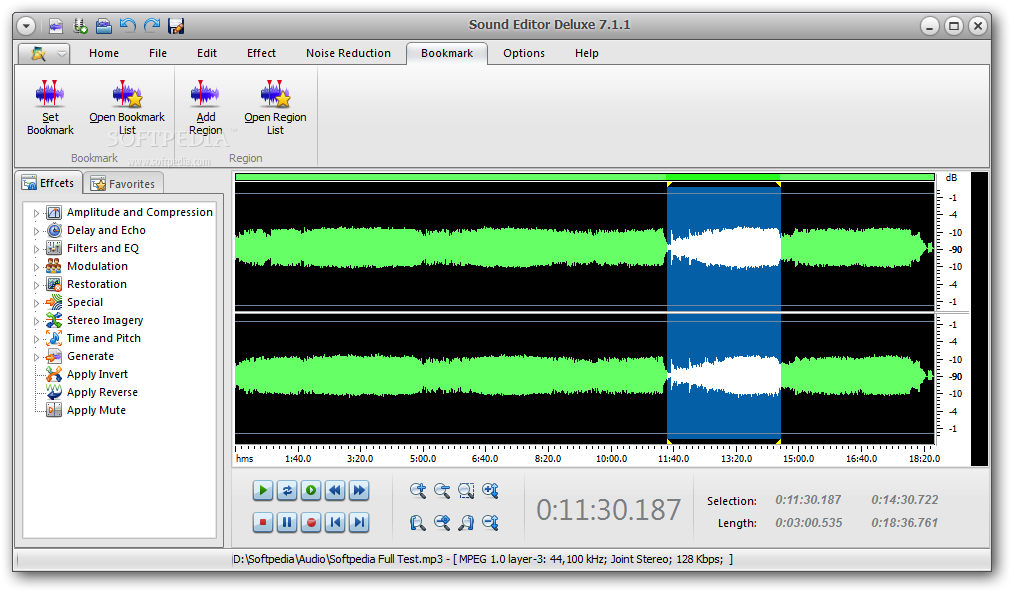Switch to the Favorites panel tab
This screenshot has height=592, width=1012.
tap(123, 184)
